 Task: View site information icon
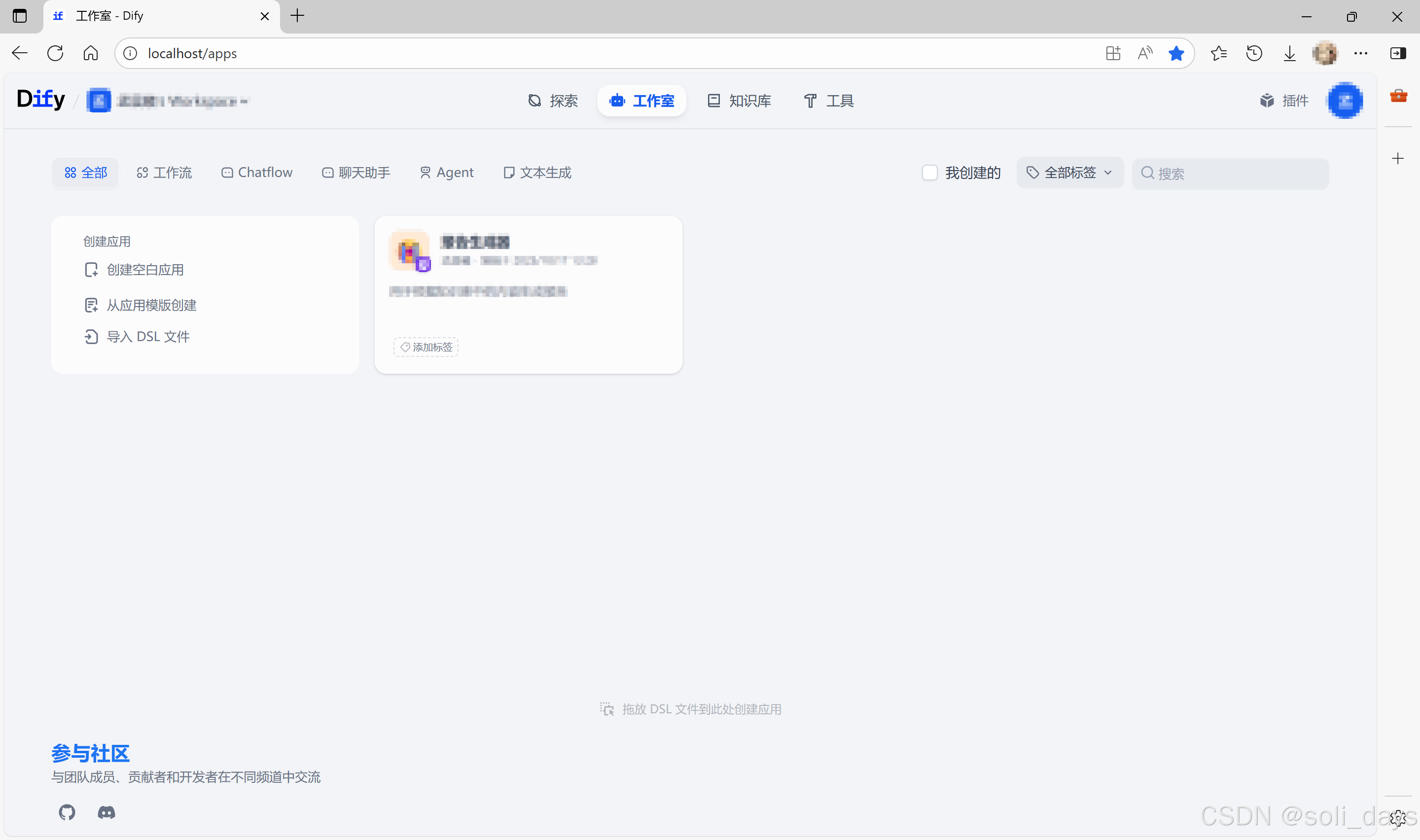[x=130, y=53]
